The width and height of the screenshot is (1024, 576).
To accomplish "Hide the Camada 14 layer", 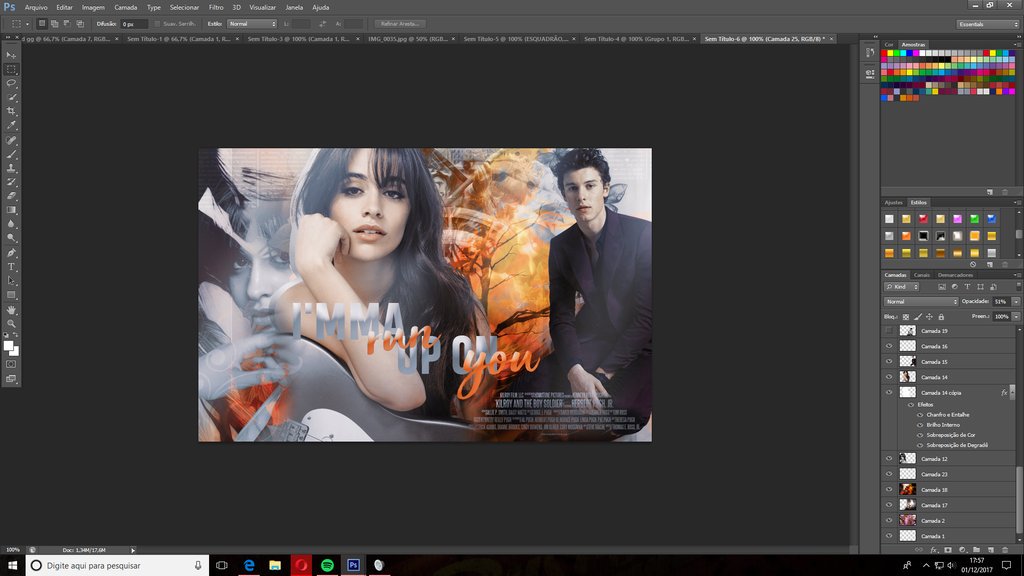I will (x=890, y=377).
